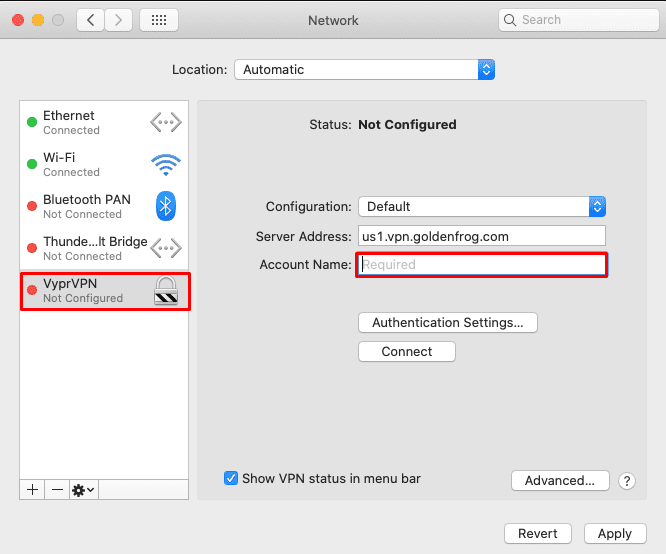This screenshot has width=666, height=554.
Task: Open the gear action menu
Action: pos(83,489)
